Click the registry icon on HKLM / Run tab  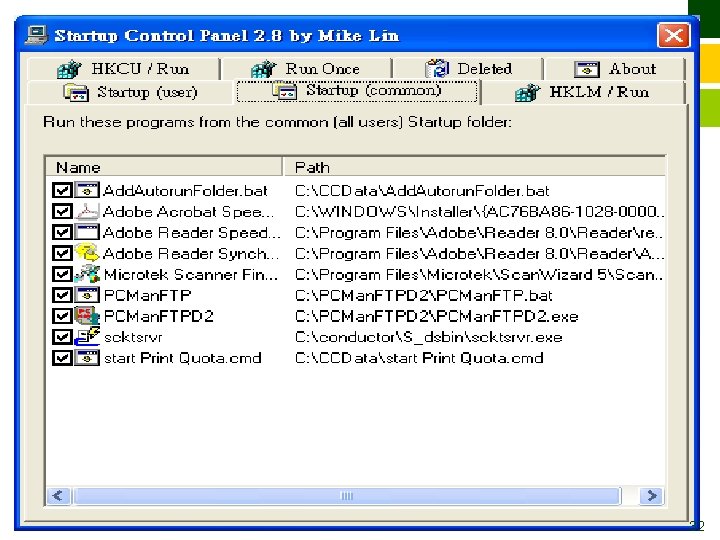click(528, 93)
